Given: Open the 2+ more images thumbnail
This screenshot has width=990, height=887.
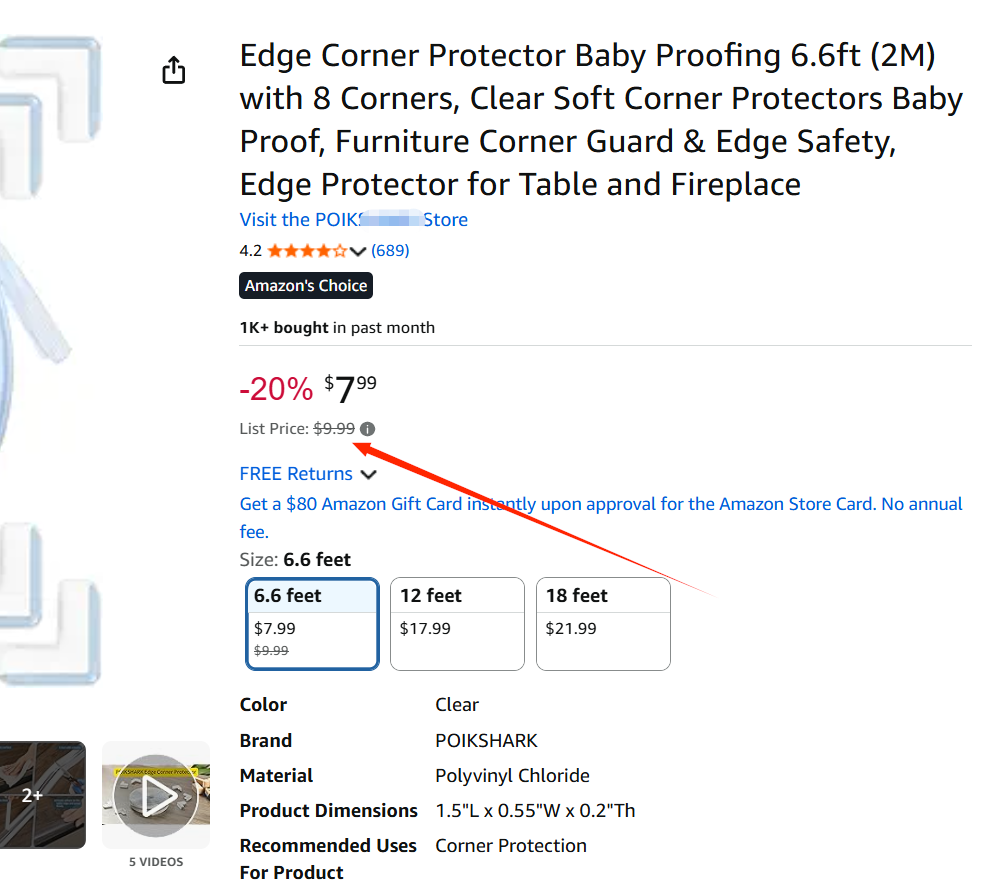Looking at the screenshot, I should pos(40,795).
